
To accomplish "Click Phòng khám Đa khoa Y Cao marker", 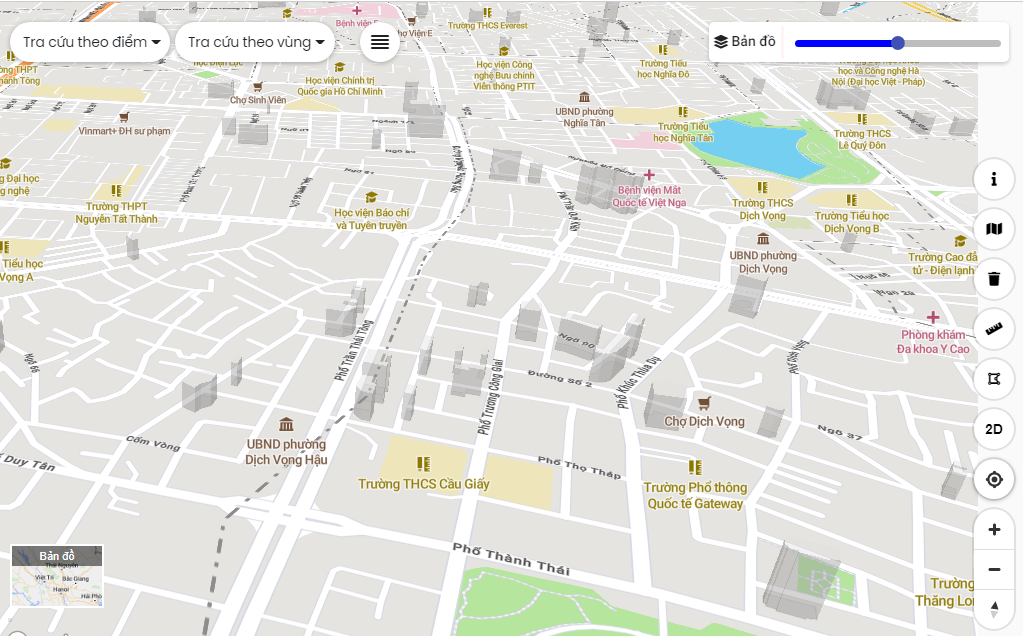I will [x=933, y=318].
